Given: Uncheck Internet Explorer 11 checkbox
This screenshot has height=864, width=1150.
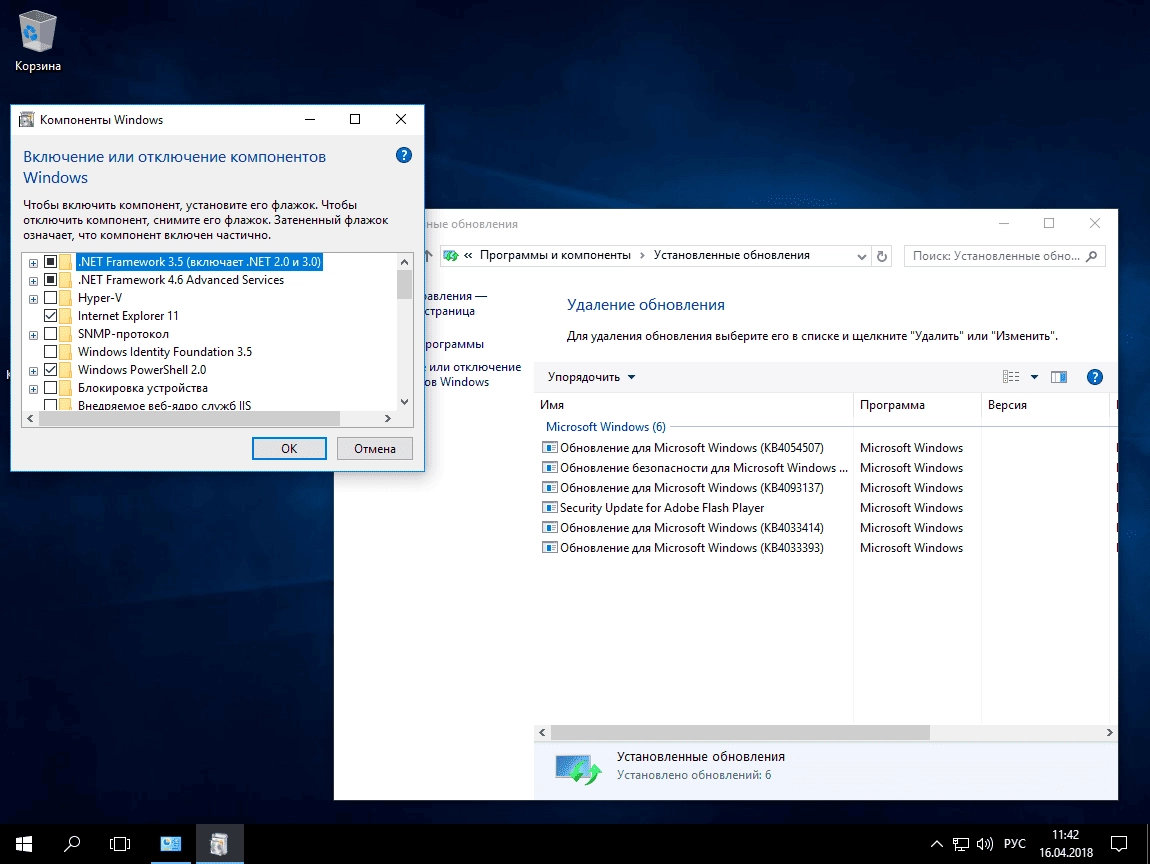Looking at the screenshot, I should coord(51,315).
